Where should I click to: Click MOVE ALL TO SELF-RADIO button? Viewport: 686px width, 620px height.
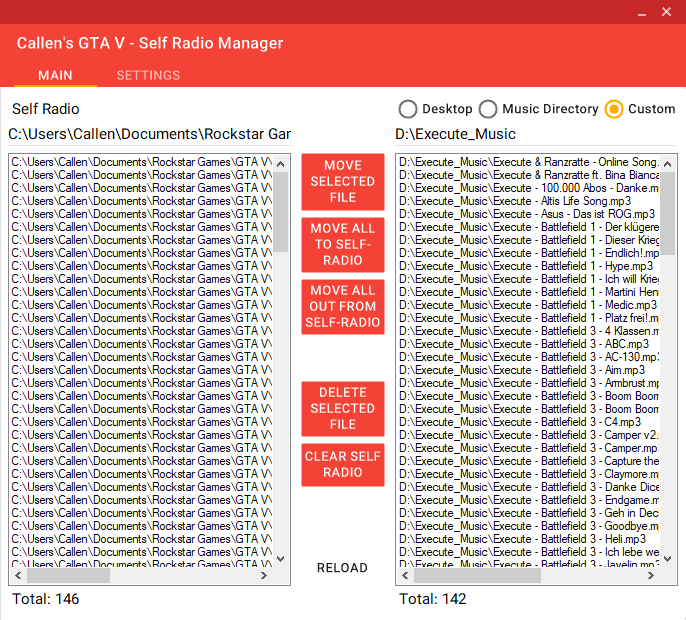[343, 245]
